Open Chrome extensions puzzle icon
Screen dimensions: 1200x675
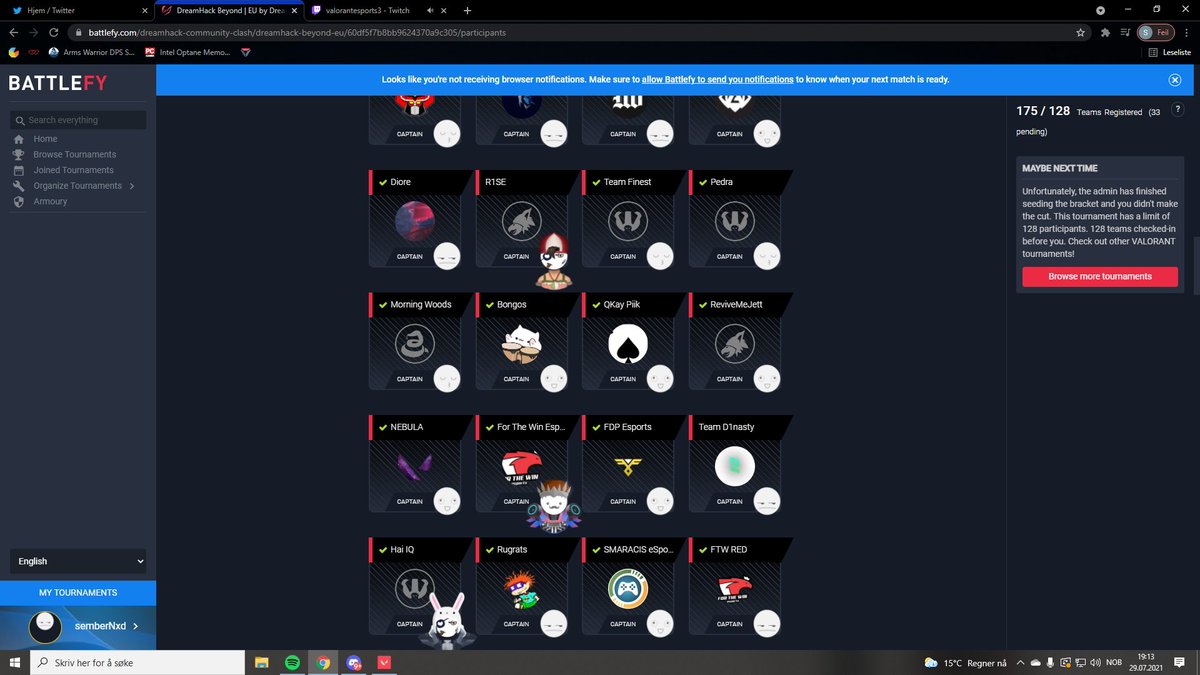pos(1105,32)
